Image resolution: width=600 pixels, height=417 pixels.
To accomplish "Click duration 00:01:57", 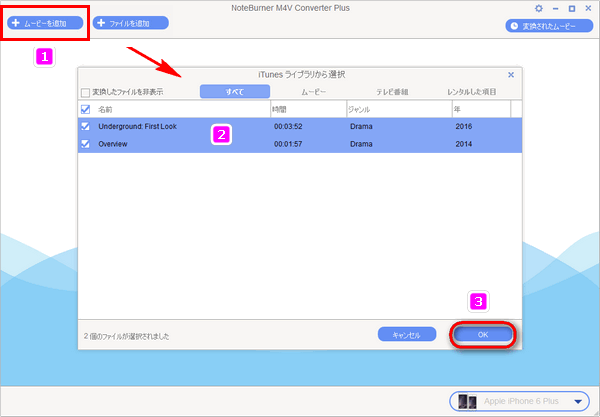I will click(288, 144).
